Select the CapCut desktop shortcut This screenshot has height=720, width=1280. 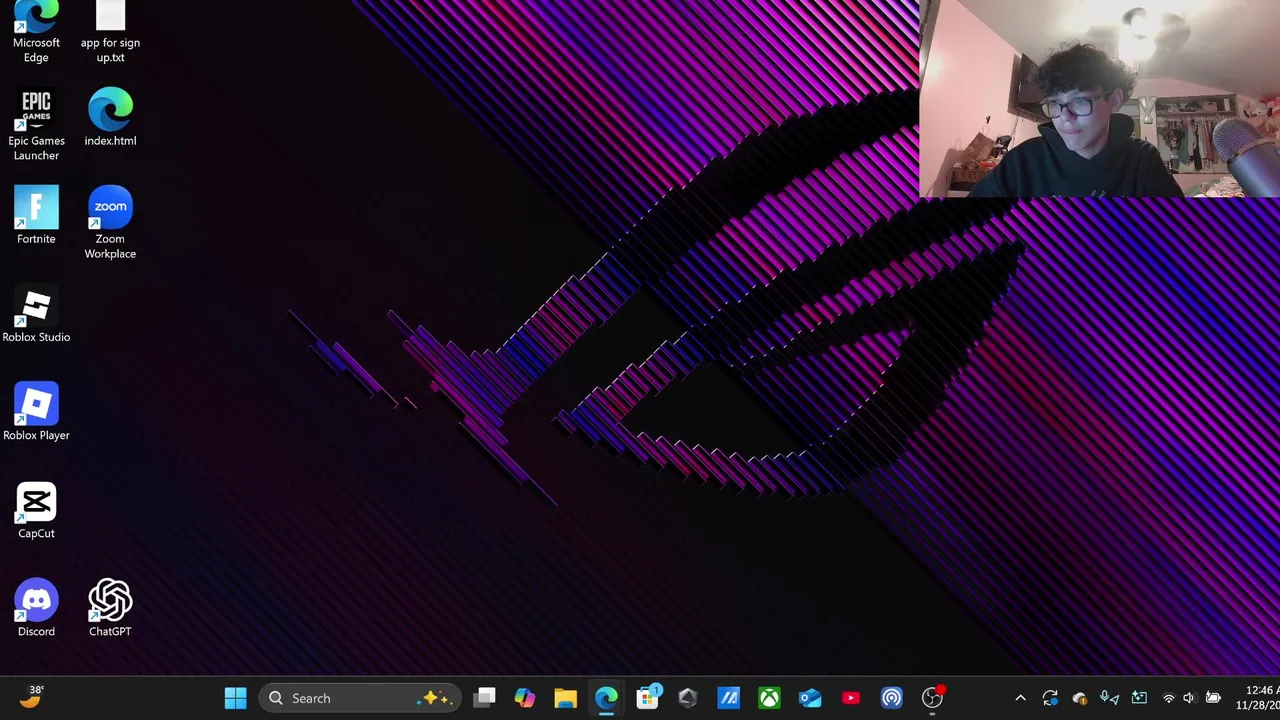(36, 511)
